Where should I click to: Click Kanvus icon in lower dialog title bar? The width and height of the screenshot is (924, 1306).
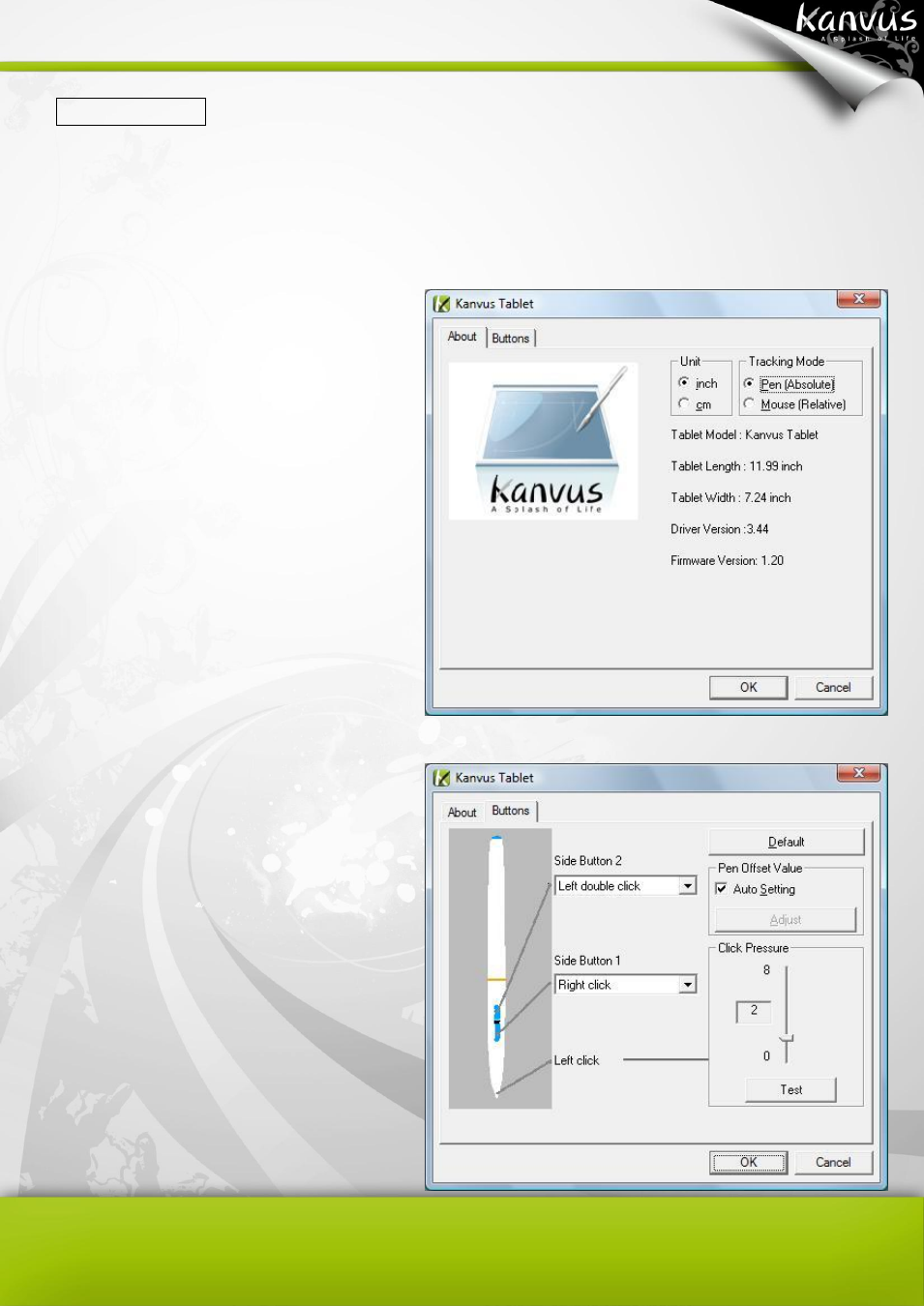pyautogui.click(x=442, y=778)
